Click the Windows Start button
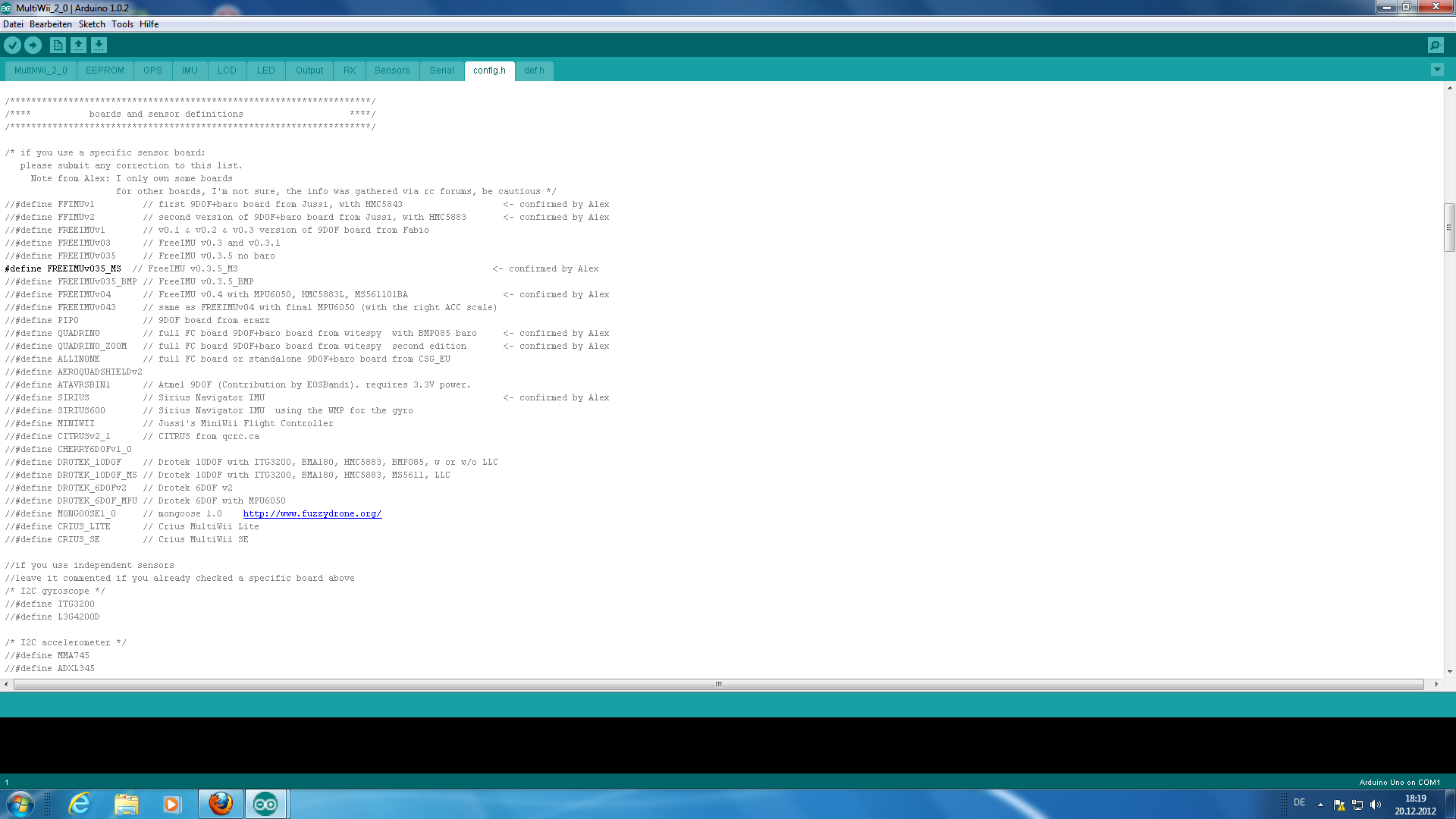This screenshot has height=819, width=1456. 20,804
